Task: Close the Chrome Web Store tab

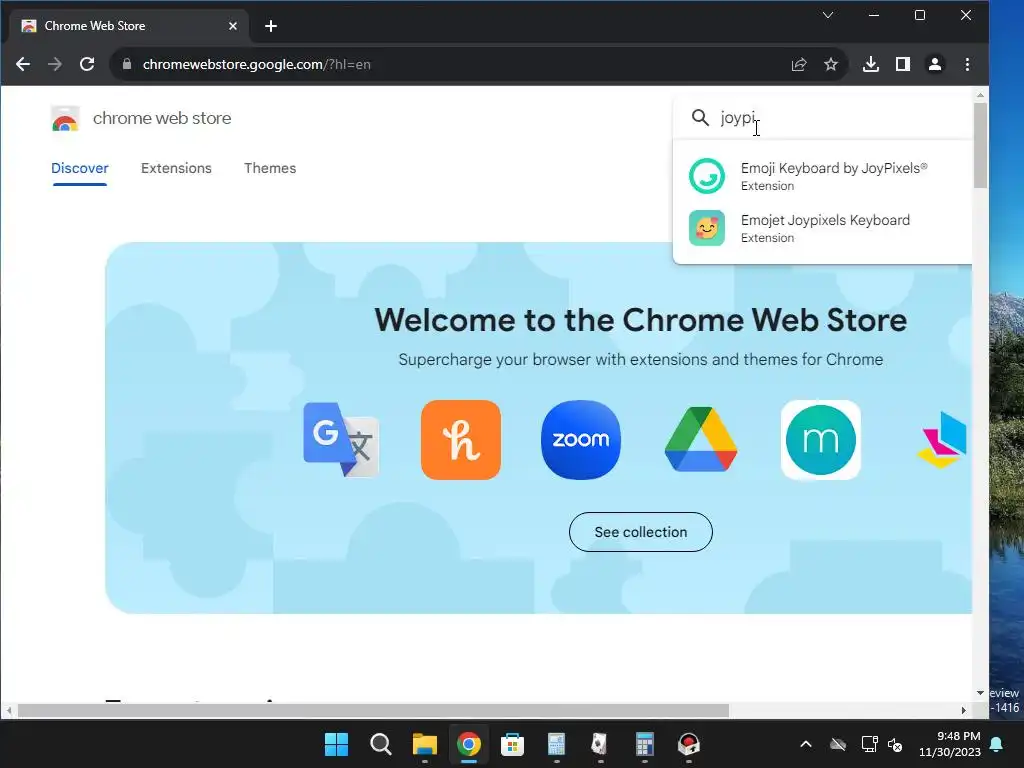Action: point(232,26)
